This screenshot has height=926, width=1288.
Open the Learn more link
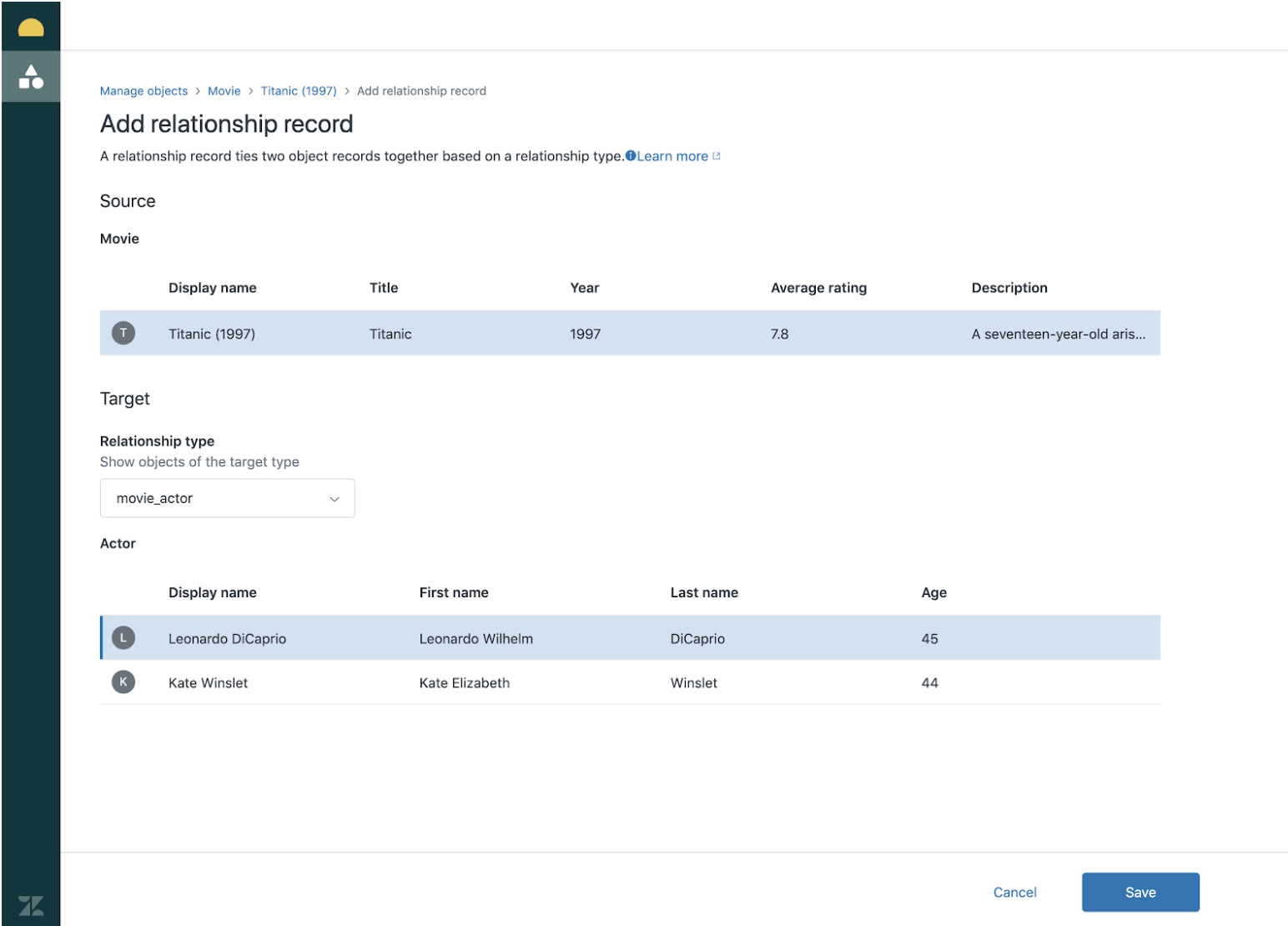[672, 156]
